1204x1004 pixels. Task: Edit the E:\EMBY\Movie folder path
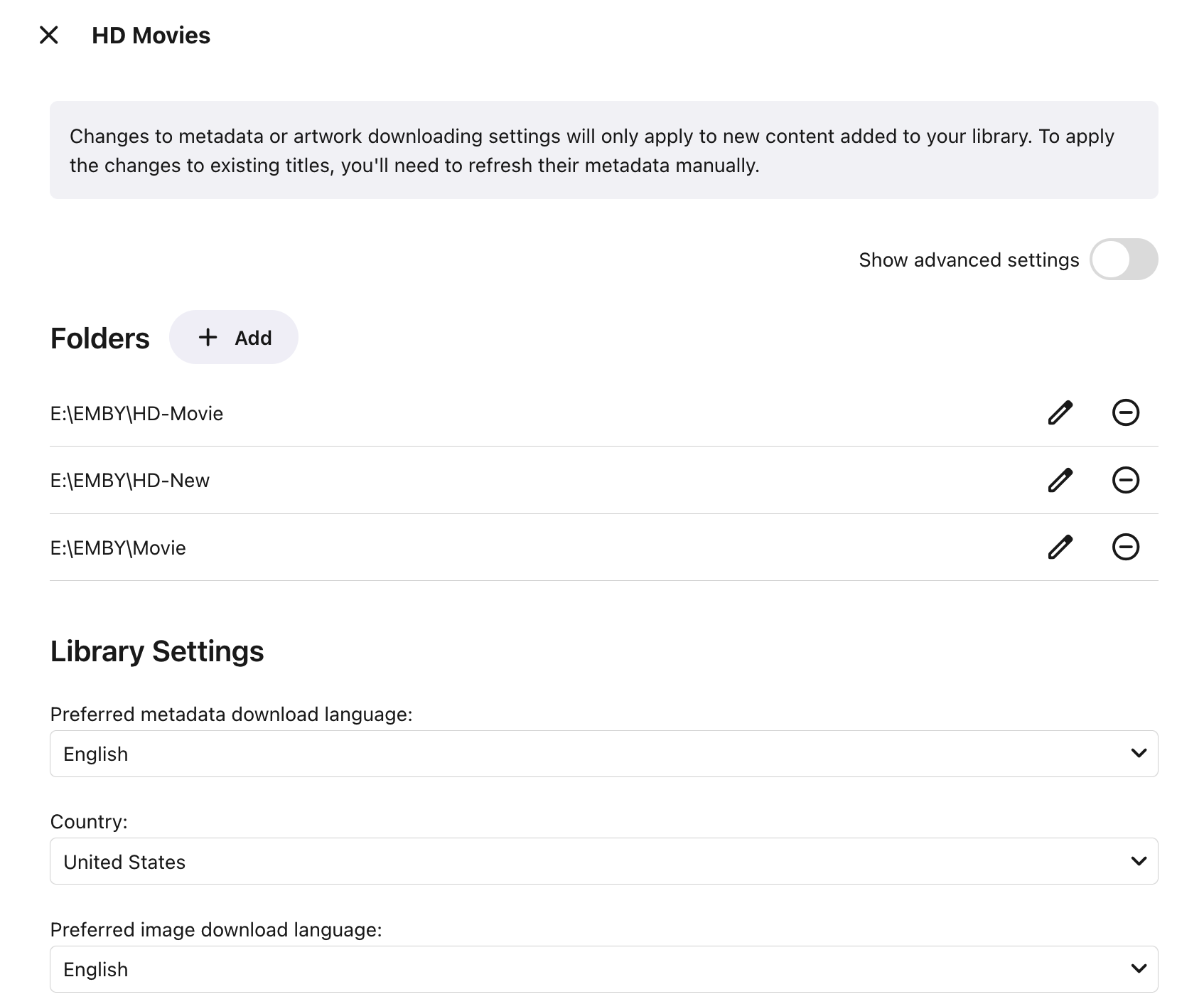click(1060, 547)
